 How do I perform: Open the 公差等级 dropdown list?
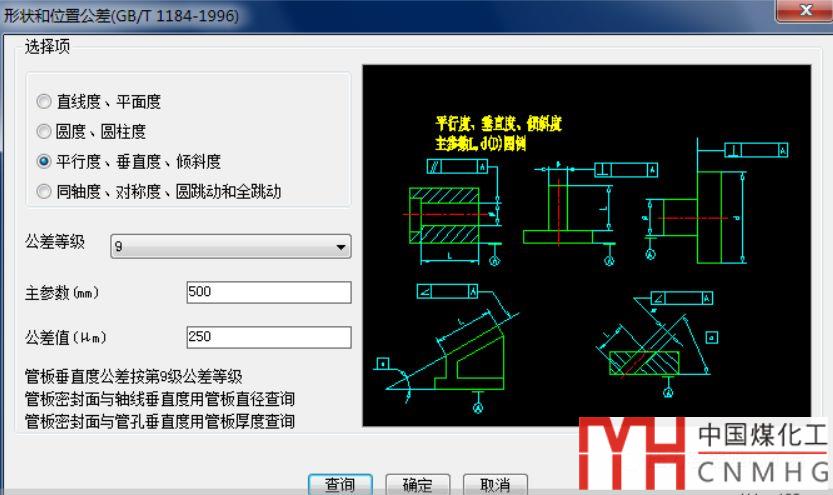click(x=231, y=246)
